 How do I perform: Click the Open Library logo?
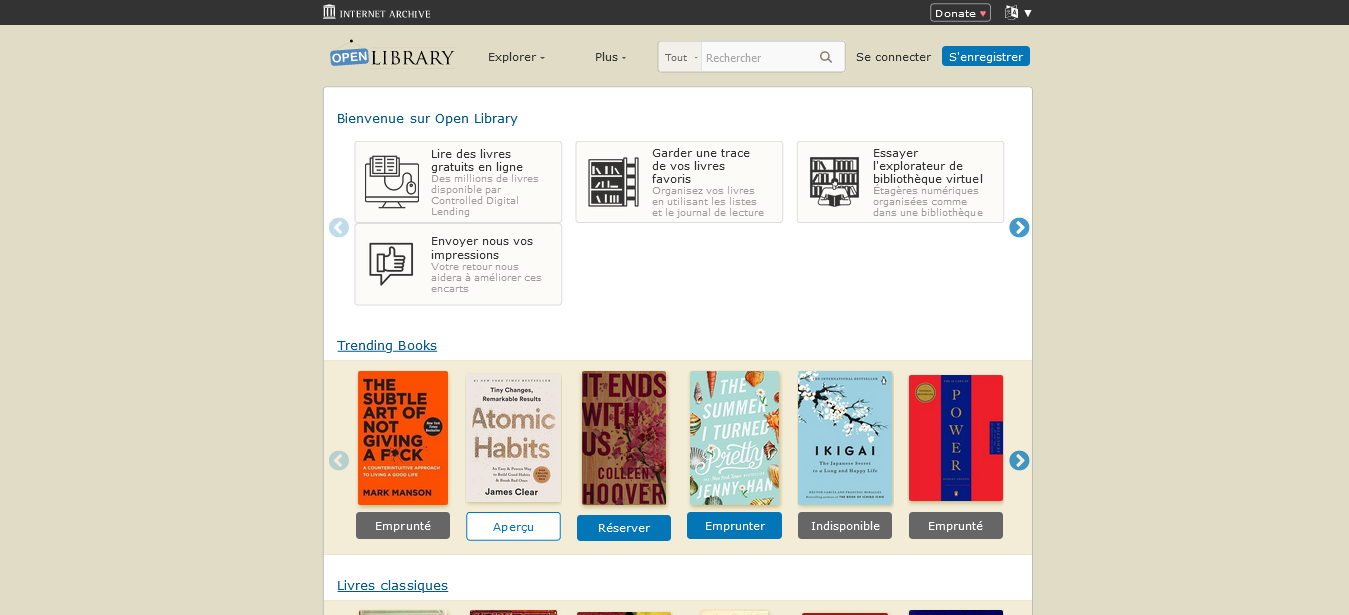[x=391, y=55]
